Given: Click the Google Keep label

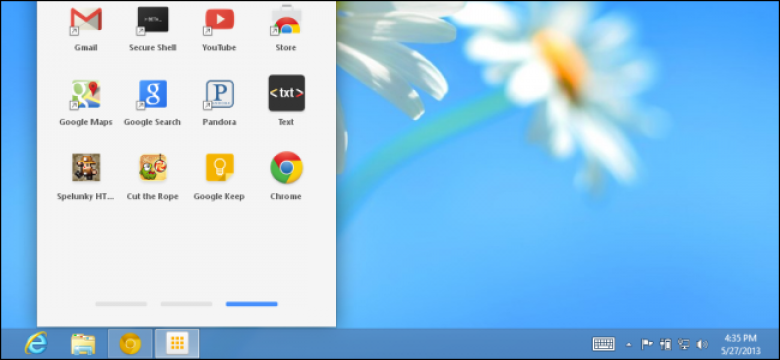Looking at the screenshot, I should tap(219, 196).
